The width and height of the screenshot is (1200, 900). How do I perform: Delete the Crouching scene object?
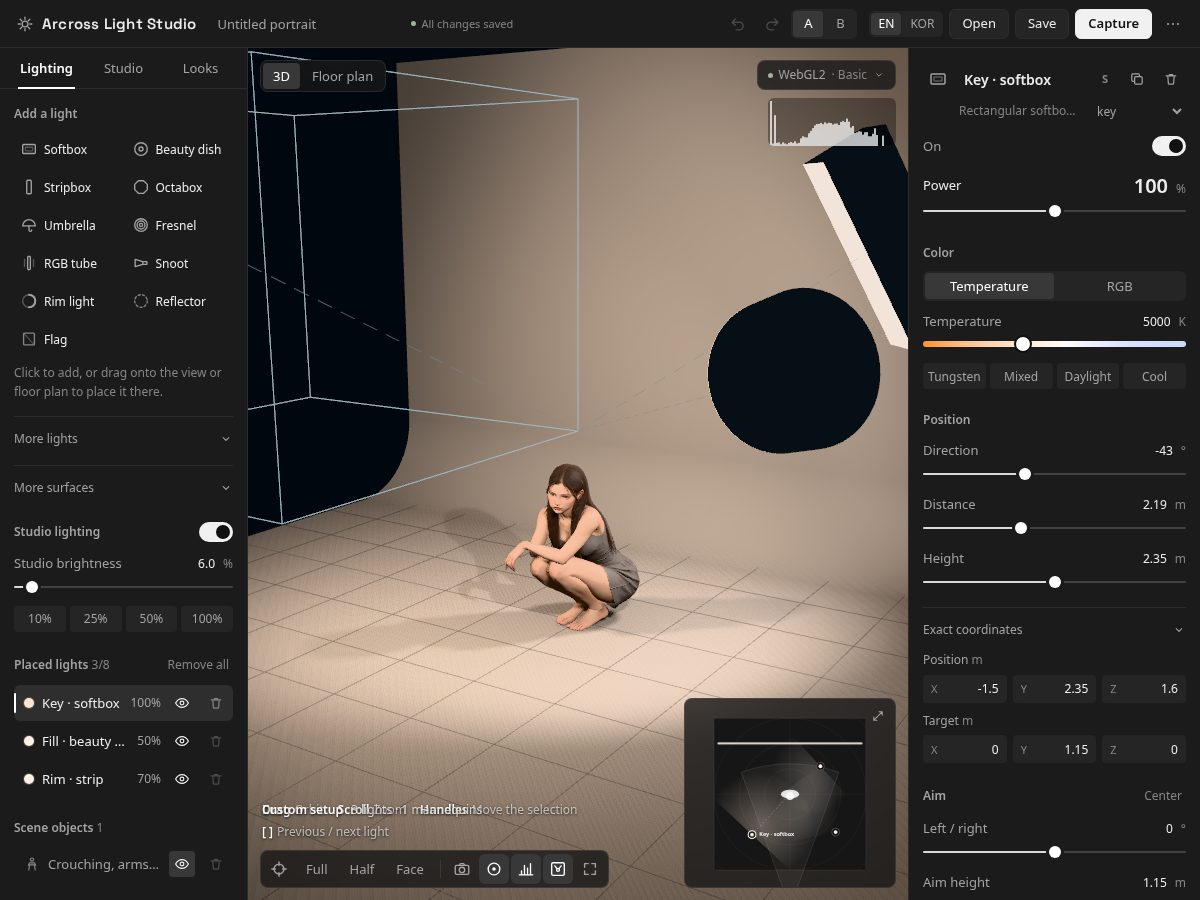(216, 864)
